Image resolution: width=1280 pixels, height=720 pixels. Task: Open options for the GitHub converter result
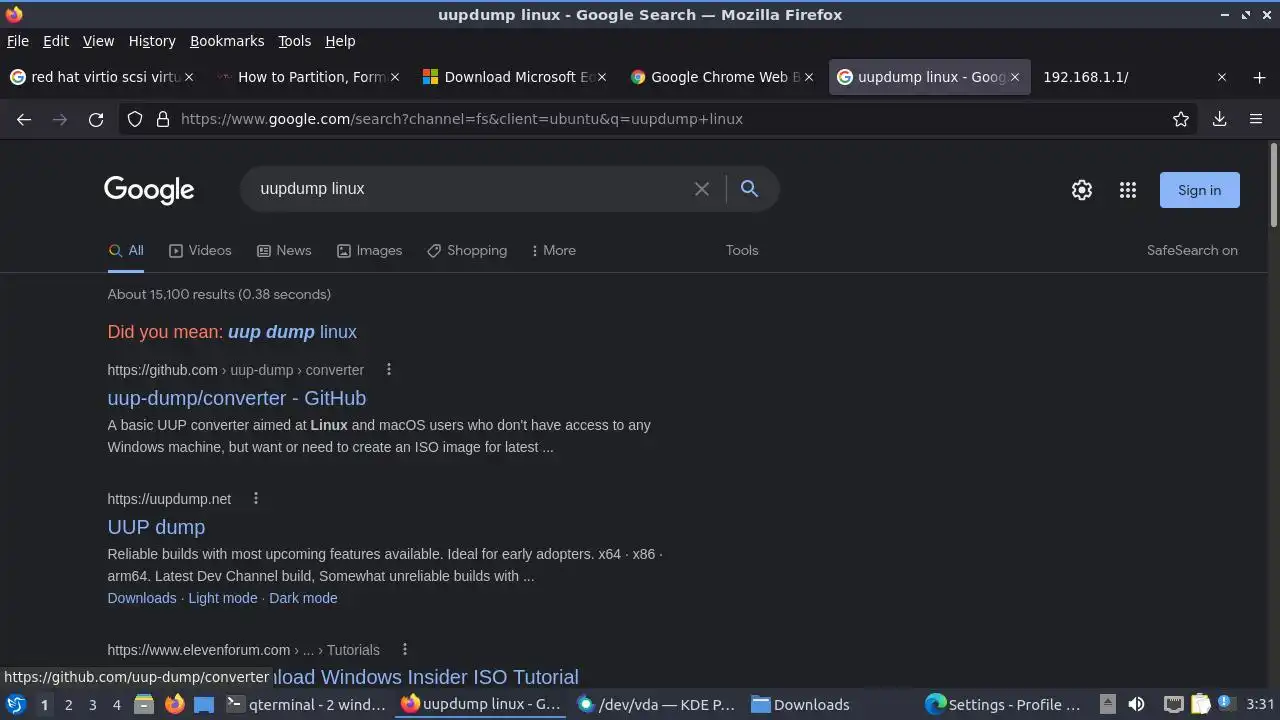389,370
